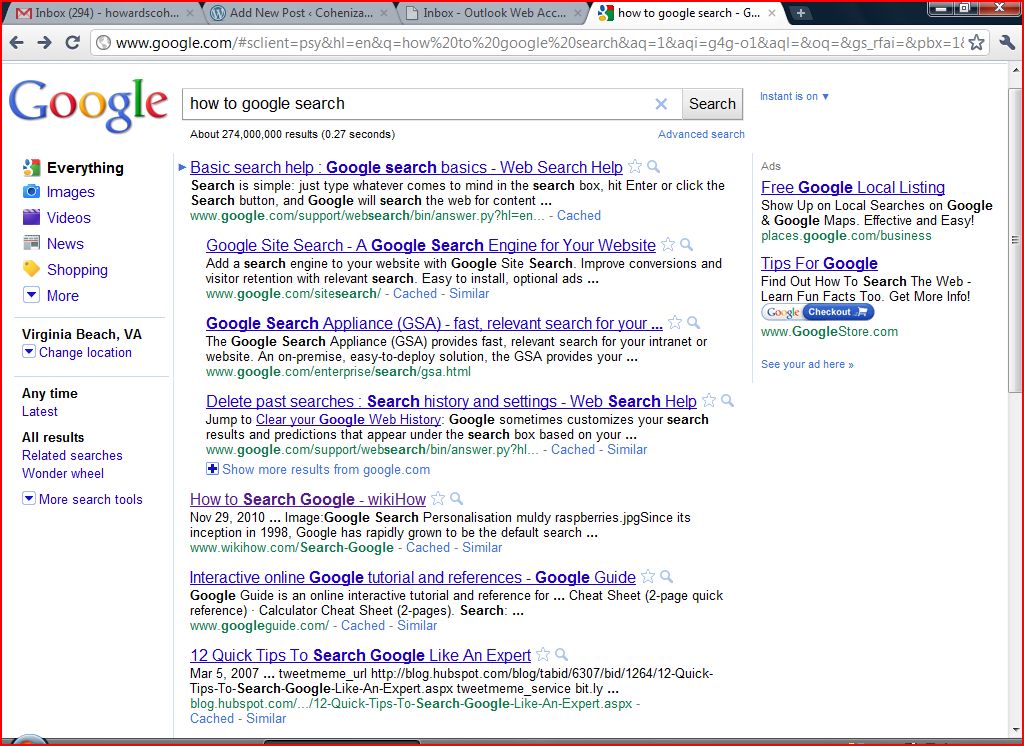Image resolution: width=1024 pixels, height=746 pixels.
Task: Click the Google logo
Action: point(88,105)
